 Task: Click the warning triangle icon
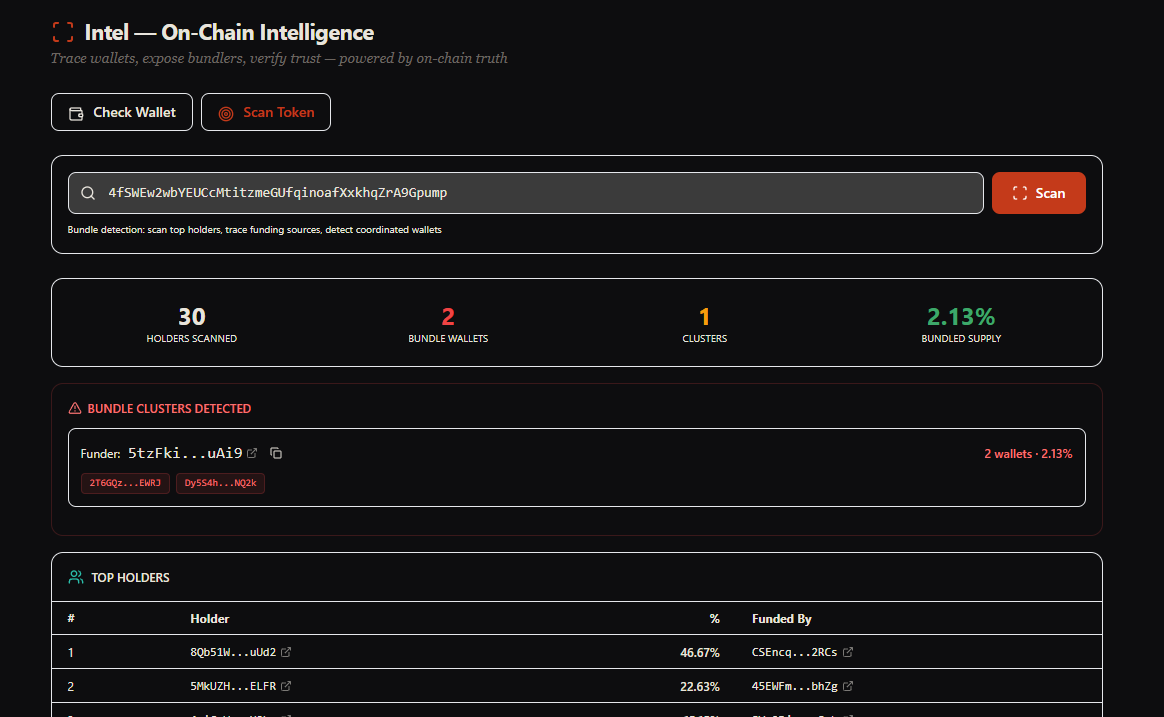75,408
